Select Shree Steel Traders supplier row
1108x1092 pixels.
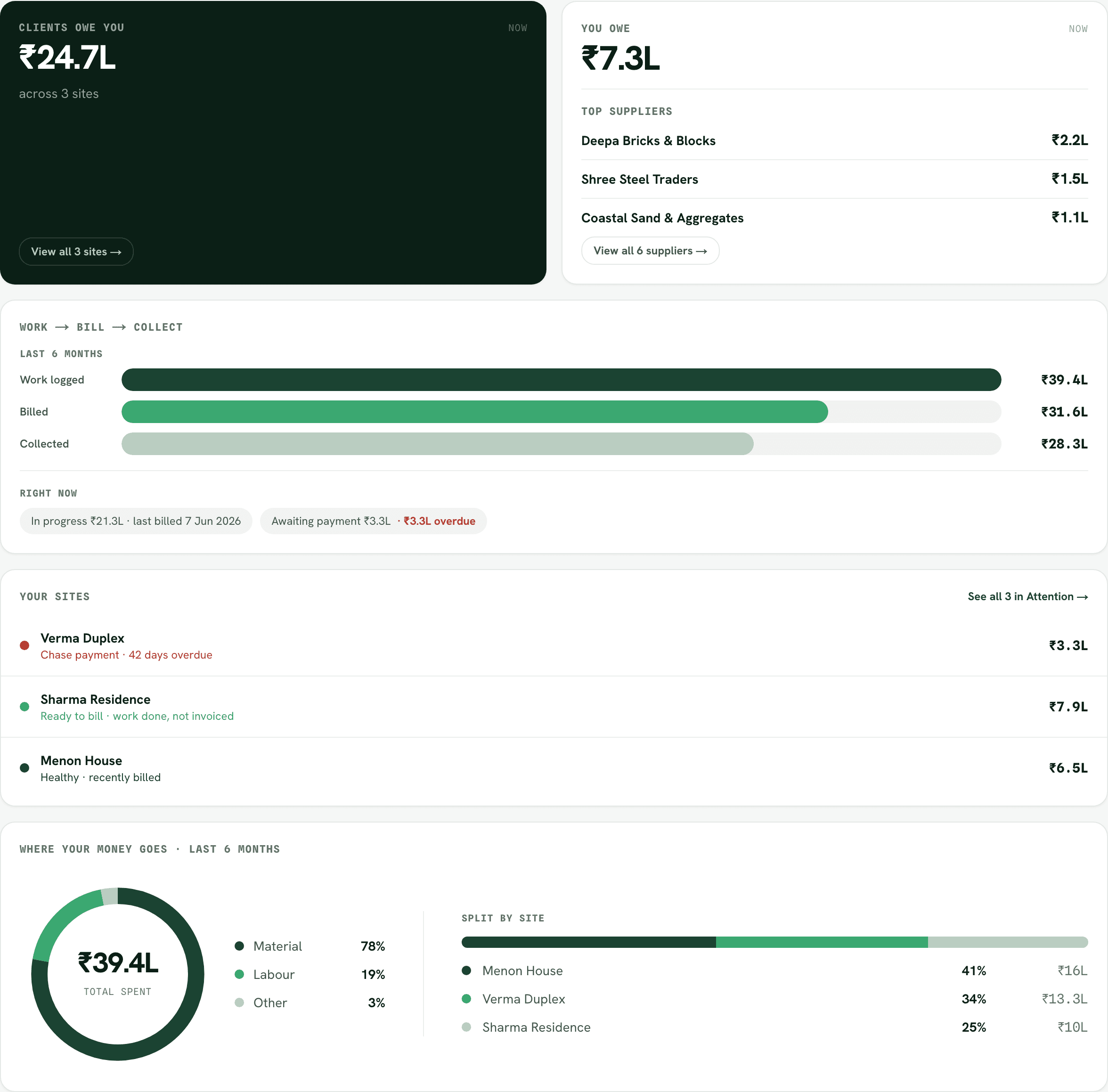[834, 179]
